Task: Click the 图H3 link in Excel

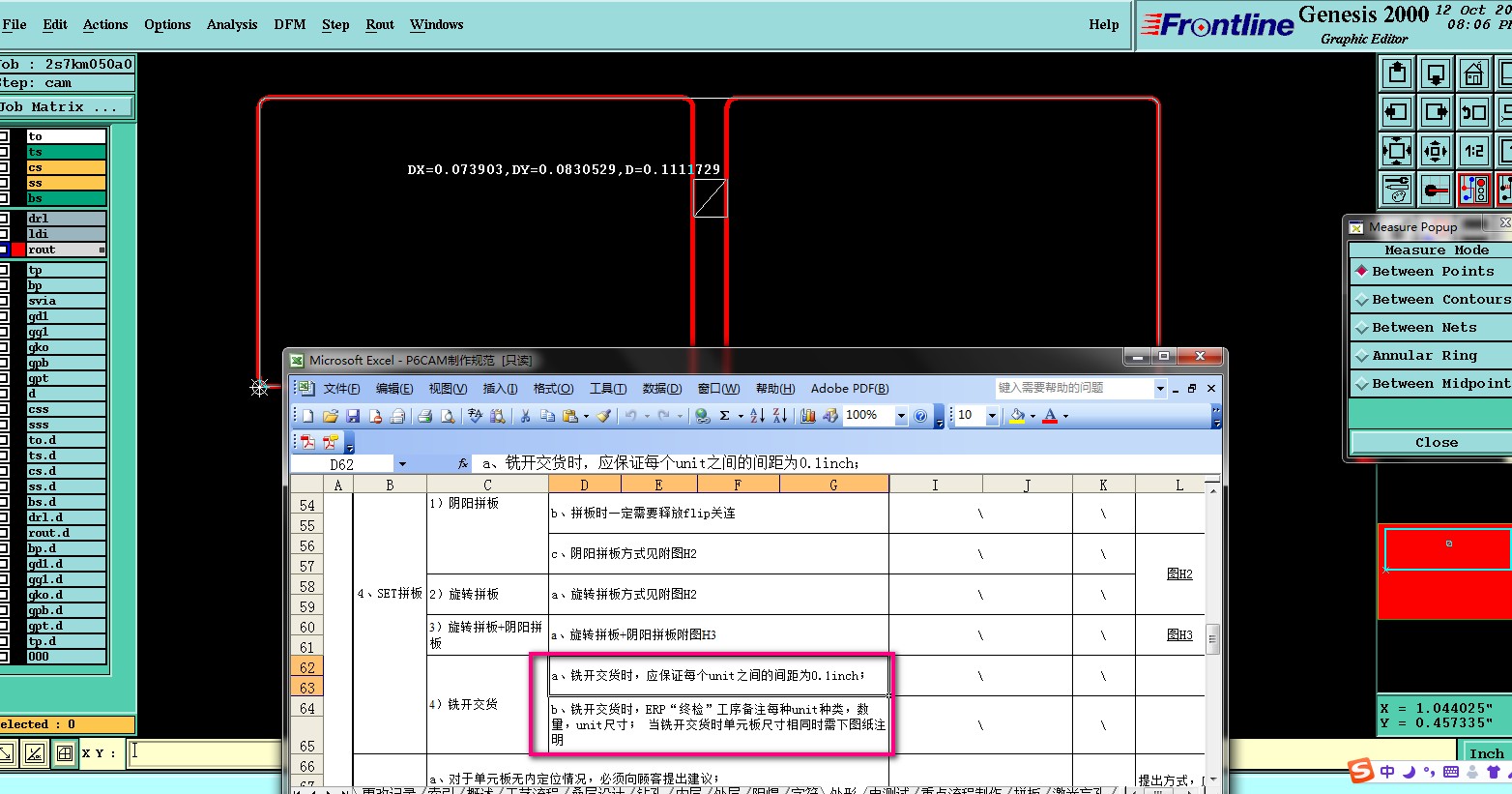Action: coord(1179,634)
